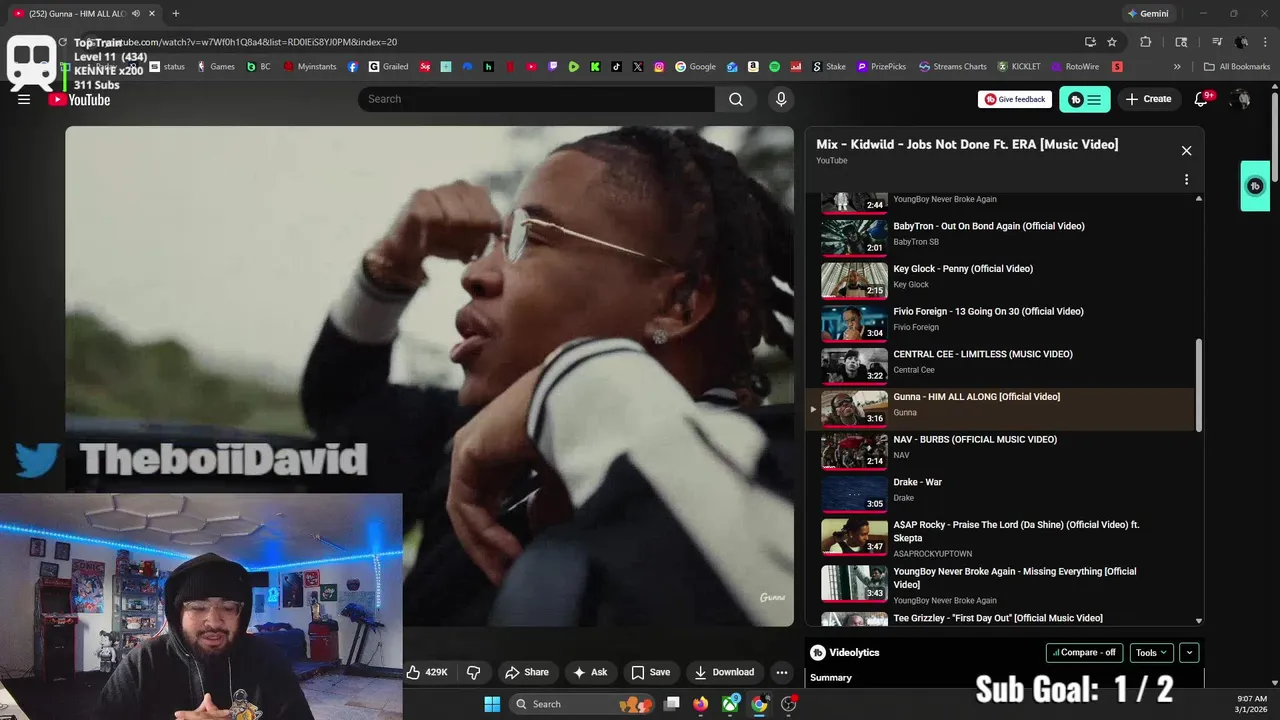
Task: Like the video with 429K thumbs up
Action: 427,672
